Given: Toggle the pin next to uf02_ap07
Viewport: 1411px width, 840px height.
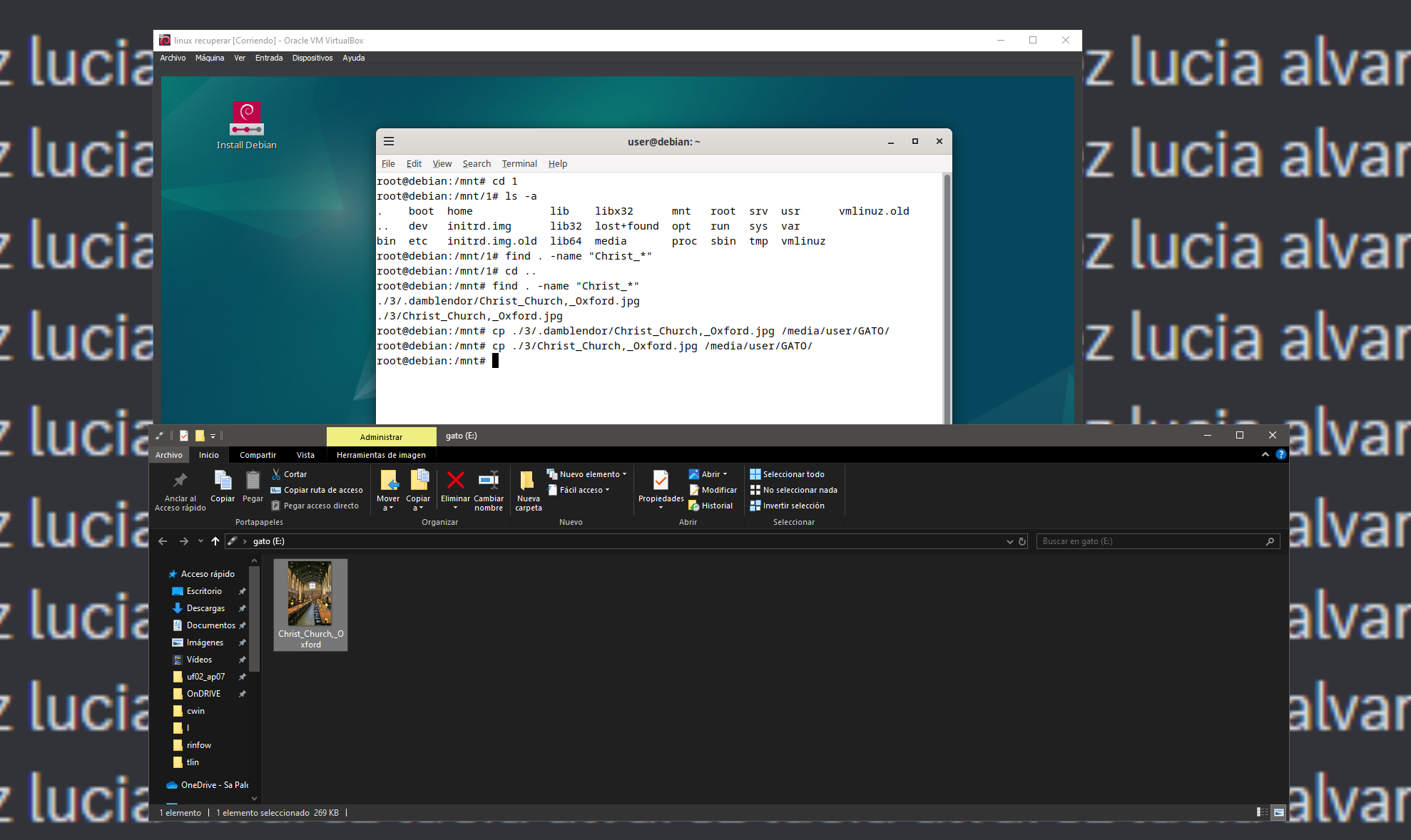Looking at the screenshot, I should coord(242,677).
